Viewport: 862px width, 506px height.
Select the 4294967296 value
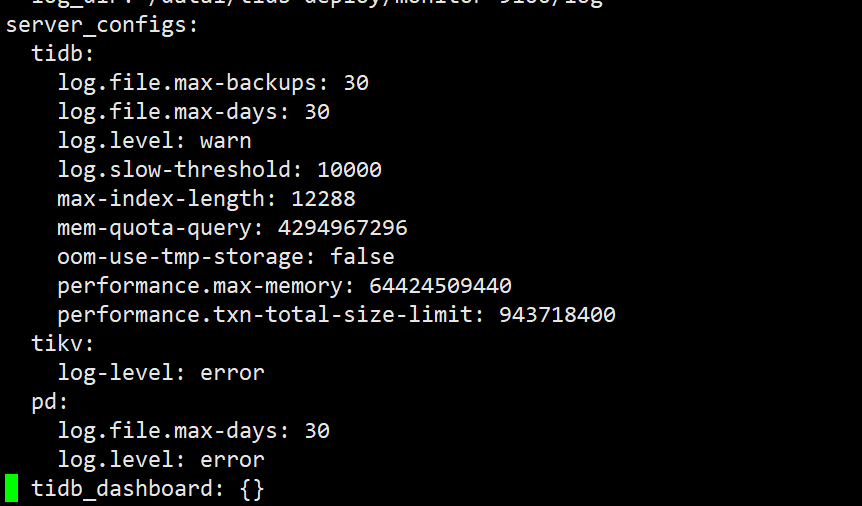coord(342,228)
